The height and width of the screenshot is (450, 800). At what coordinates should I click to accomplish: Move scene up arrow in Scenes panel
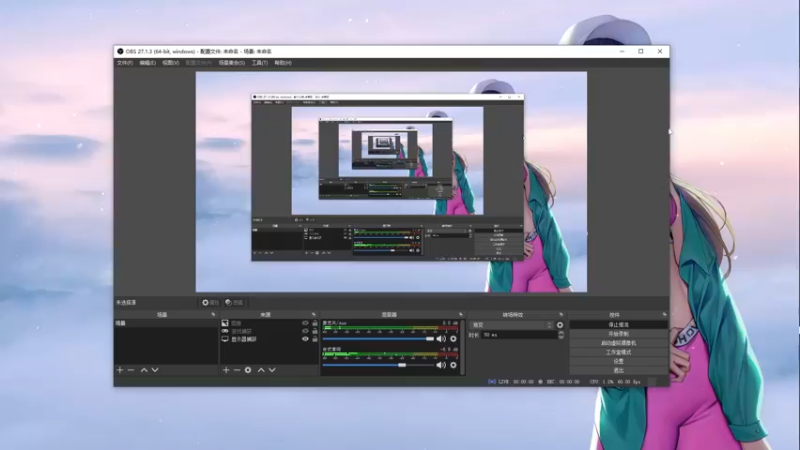(x=144, y=370)
